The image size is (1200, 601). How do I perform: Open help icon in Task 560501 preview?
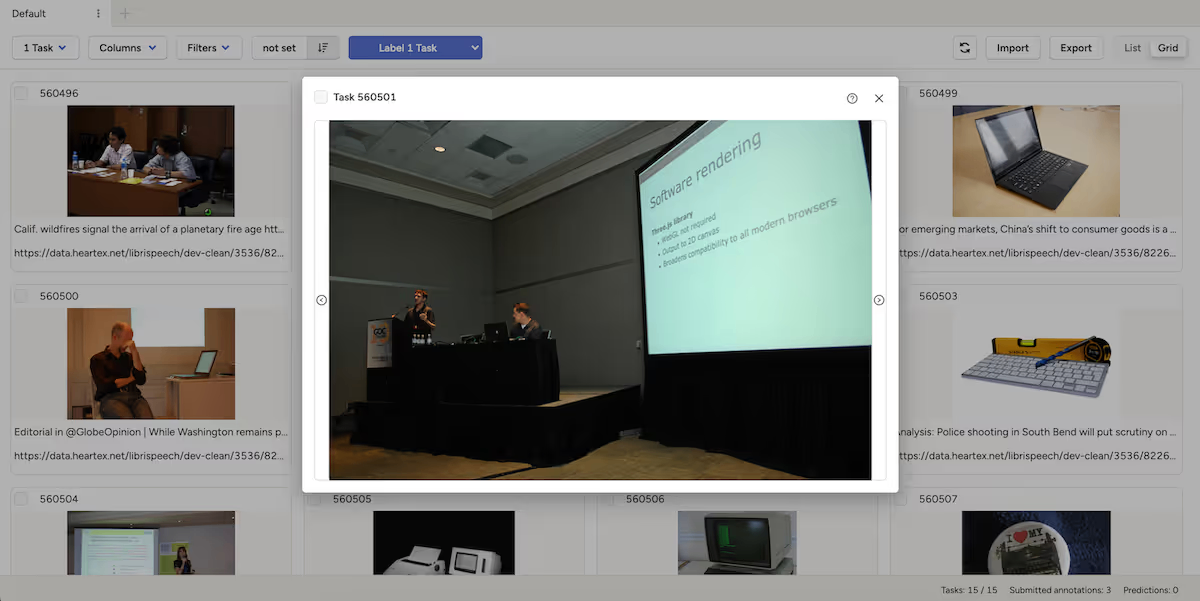click(x=852, y=98)
